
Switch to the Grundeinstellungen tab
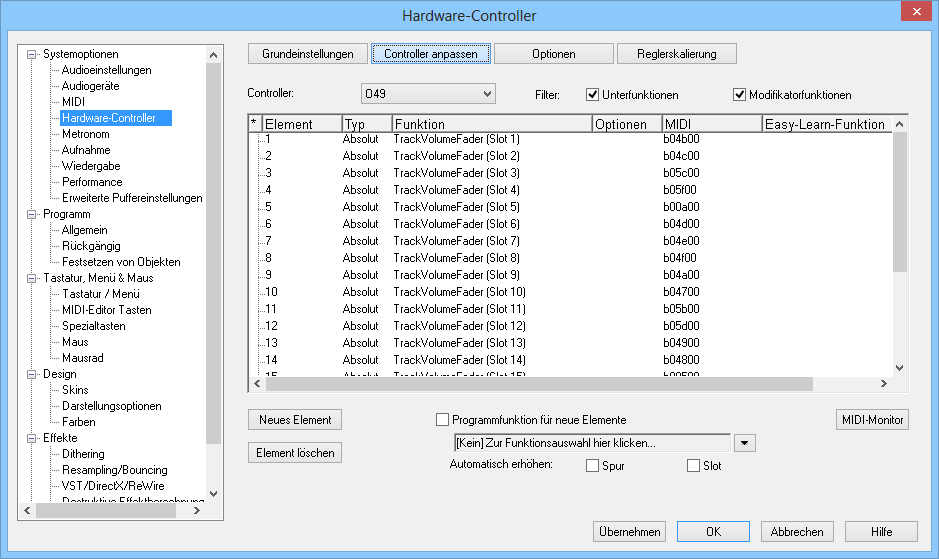click(x=307, y=53)
